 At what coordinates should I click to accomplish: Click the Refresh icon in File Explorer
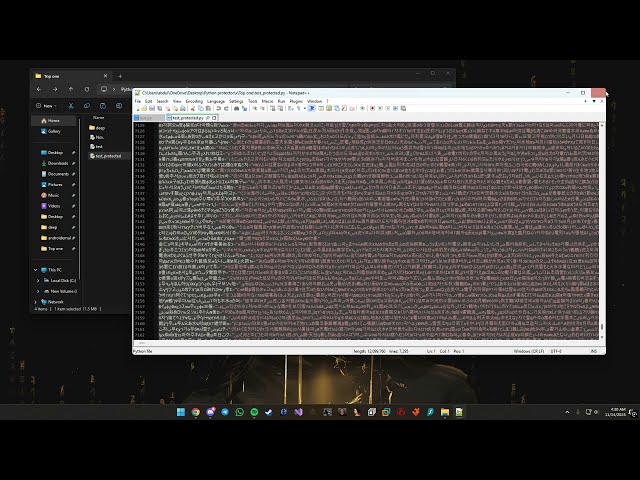coord(87,89)
